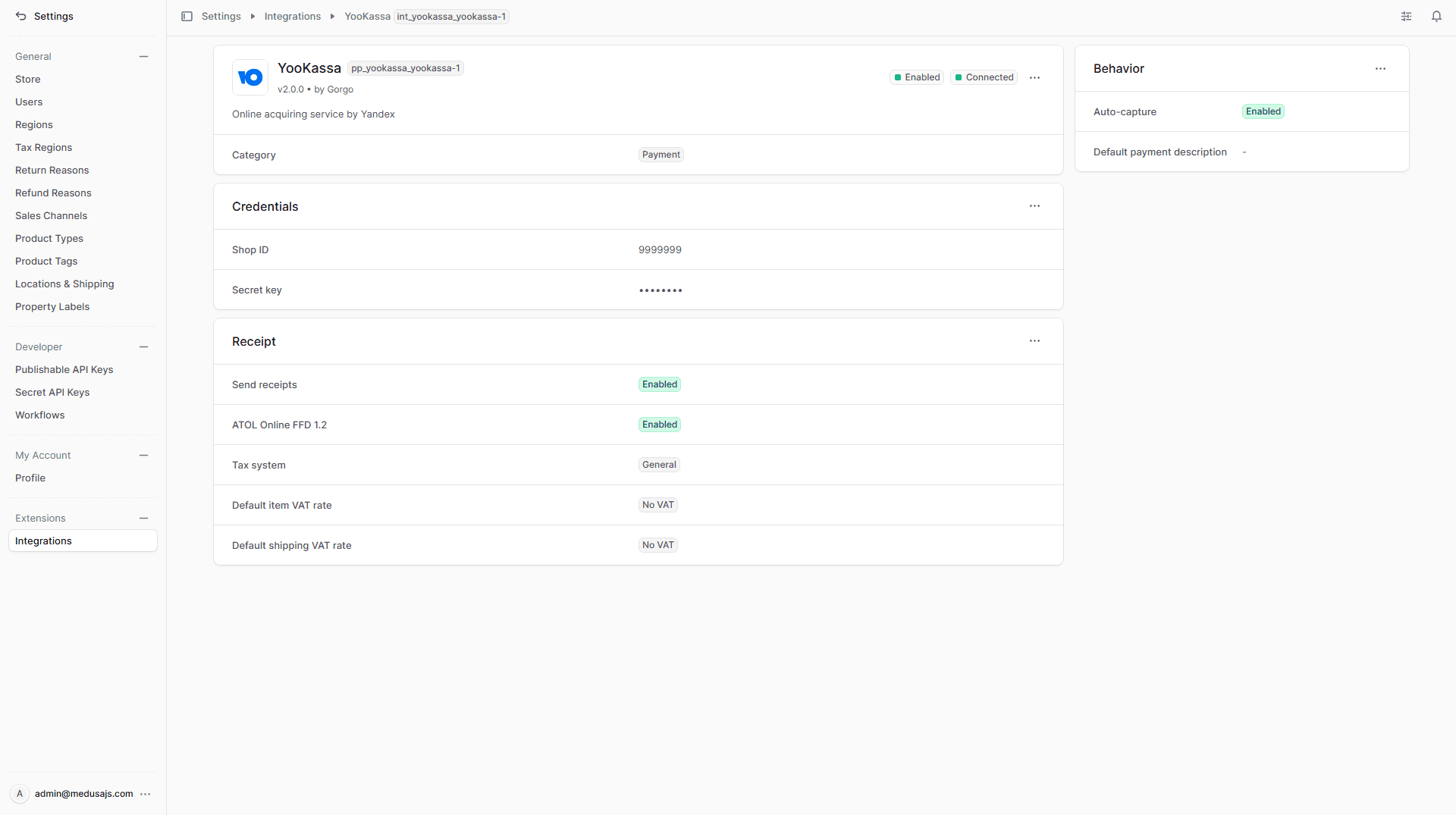Click the Connected status badge
The height and width of the screenshot is (815, 1456).
984,77
